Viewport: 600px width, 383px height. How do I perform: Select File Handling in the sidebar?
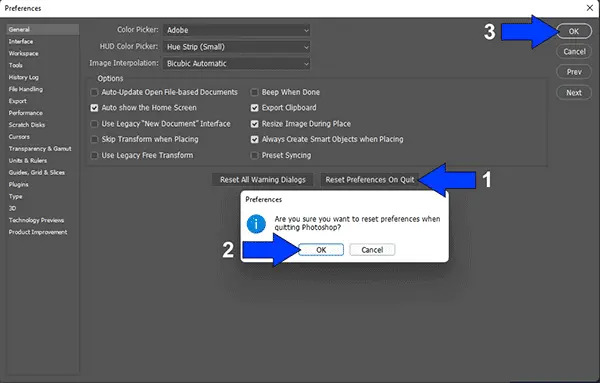(x=26, y=89)
